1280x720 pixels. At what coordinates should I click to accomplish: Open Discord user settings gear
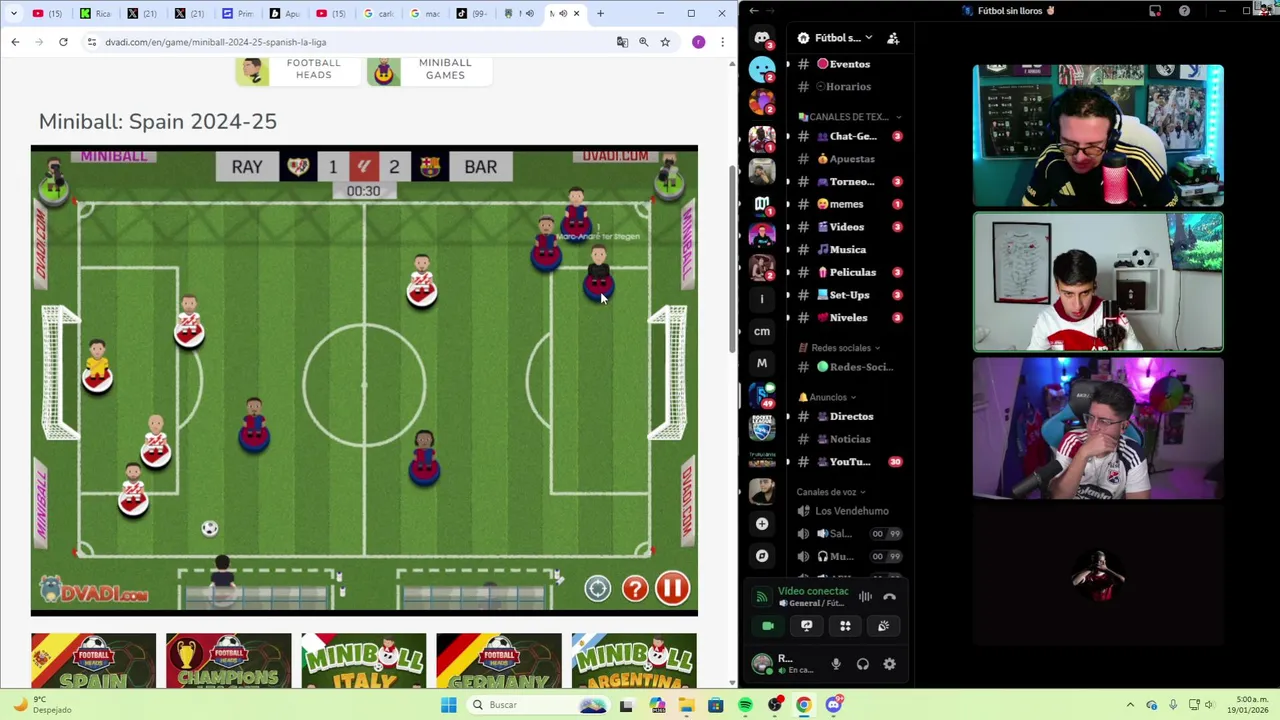(889, 664)
